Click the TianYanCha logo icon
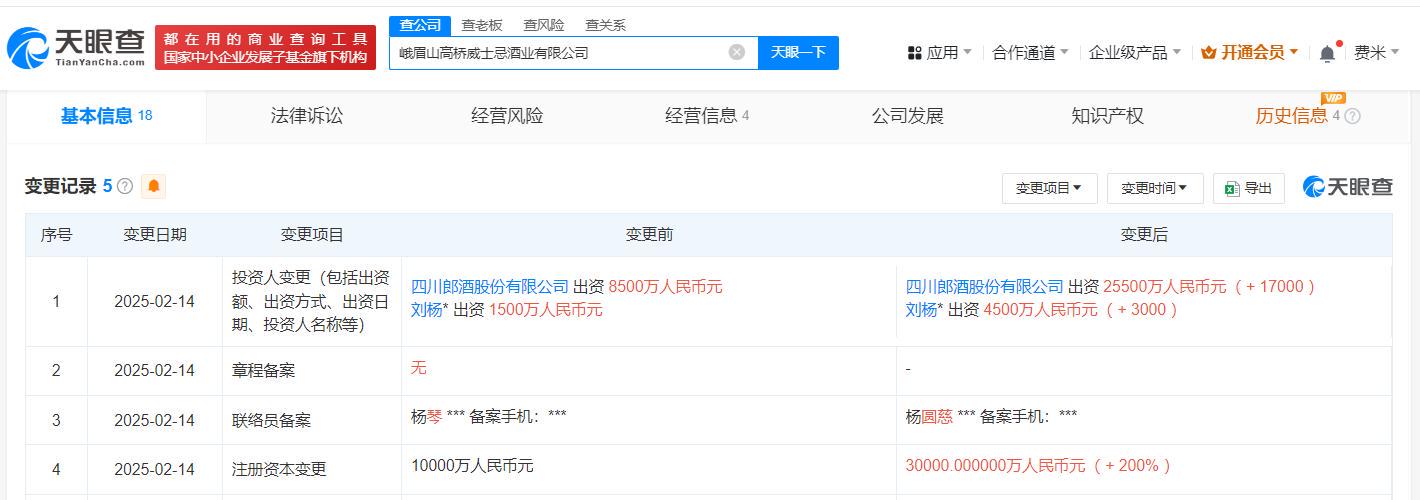 coord(27,47)
